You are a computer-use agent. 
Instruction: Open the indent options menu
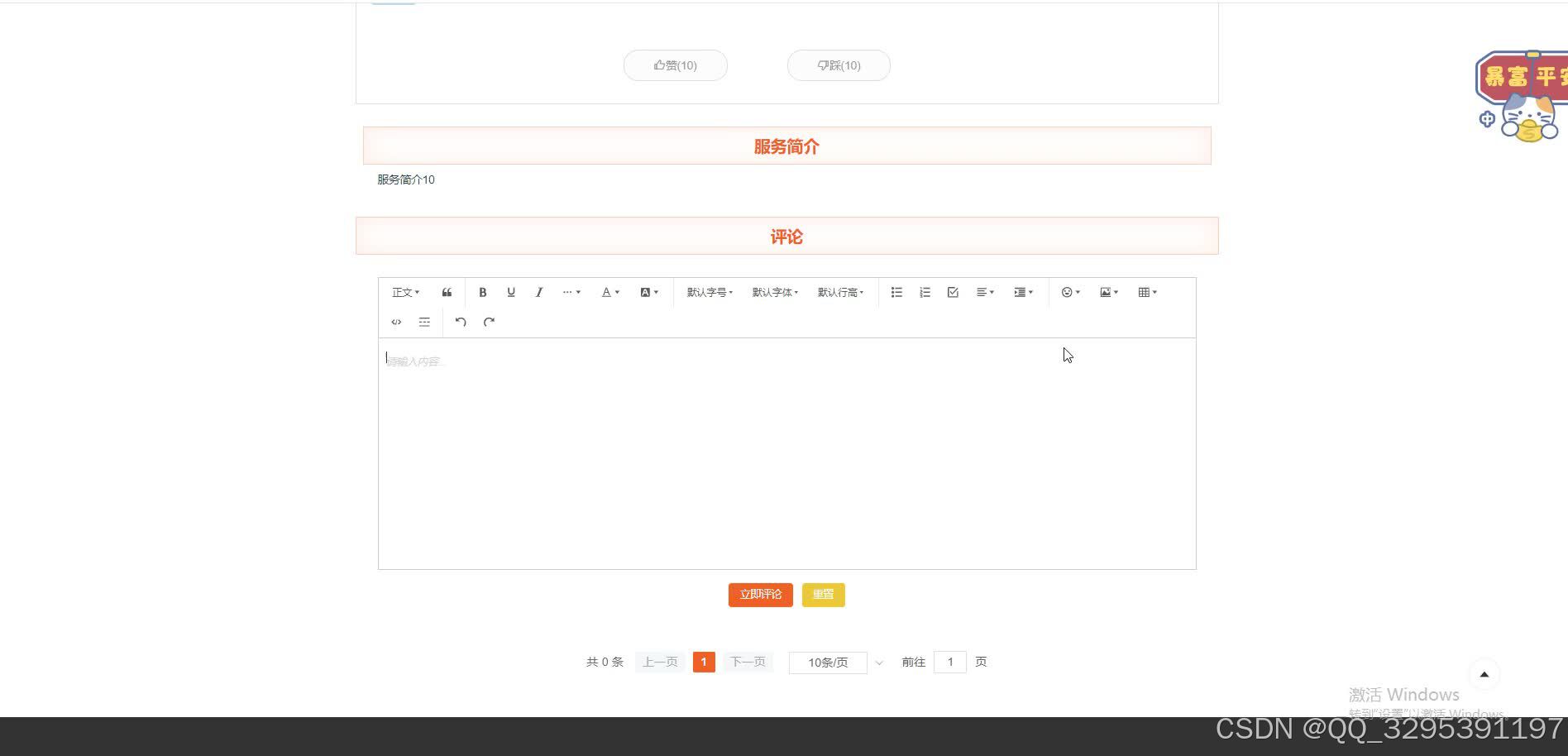pos(1023,292)
